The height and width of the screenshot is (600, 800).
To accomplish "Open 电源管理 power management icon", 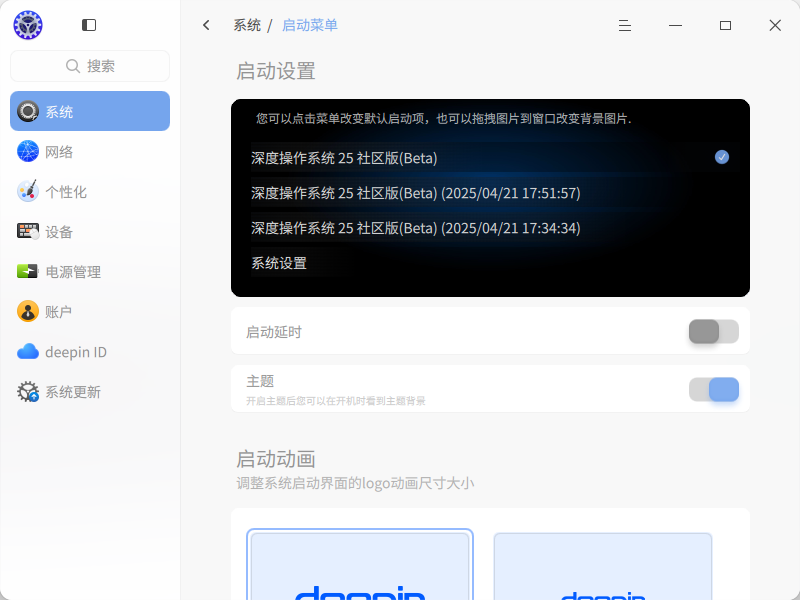I will click(x=28, y=271).
